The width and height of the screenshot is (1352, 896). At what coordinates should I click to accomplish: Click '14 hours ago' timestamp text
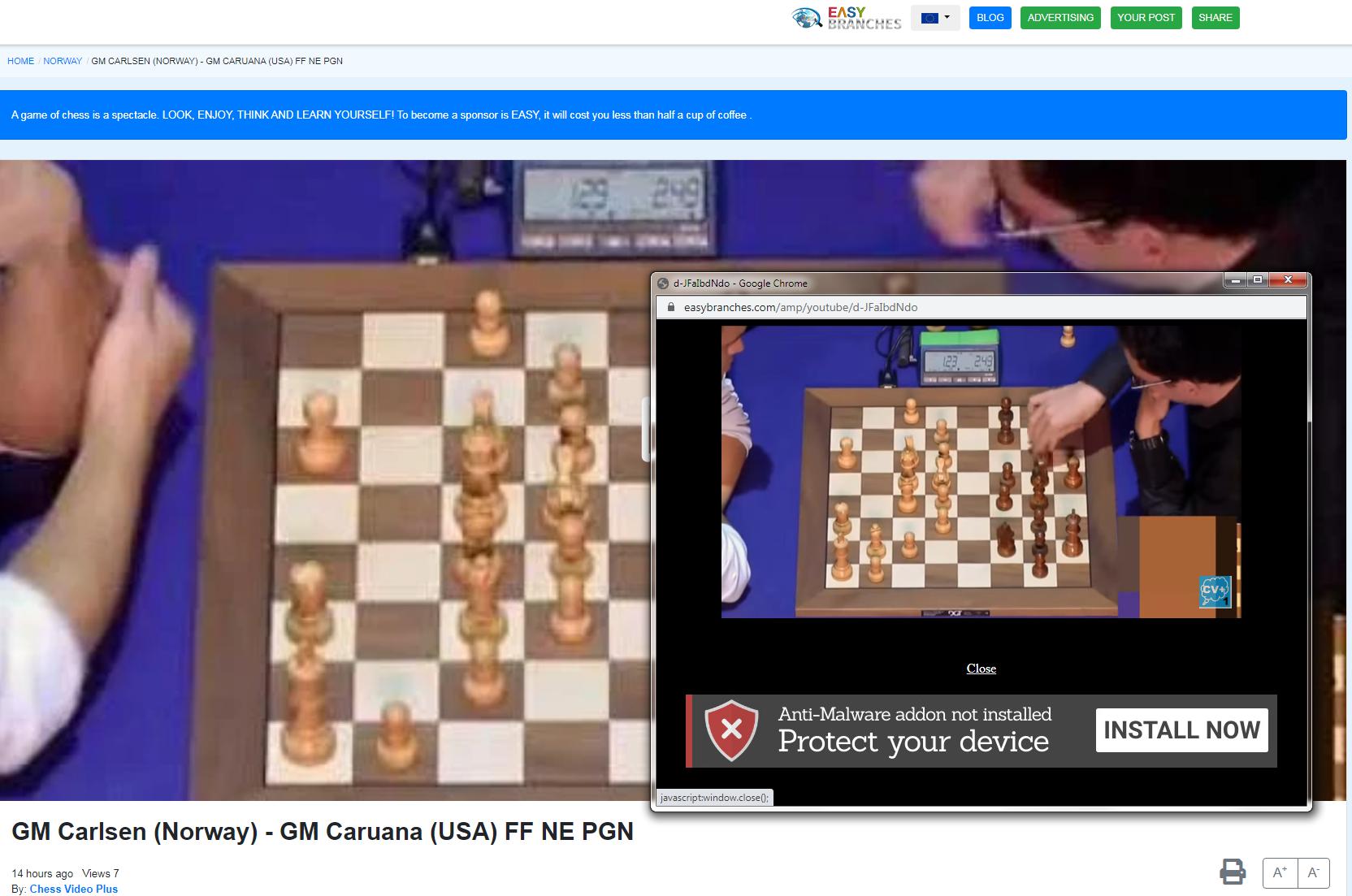coord(42,874)
